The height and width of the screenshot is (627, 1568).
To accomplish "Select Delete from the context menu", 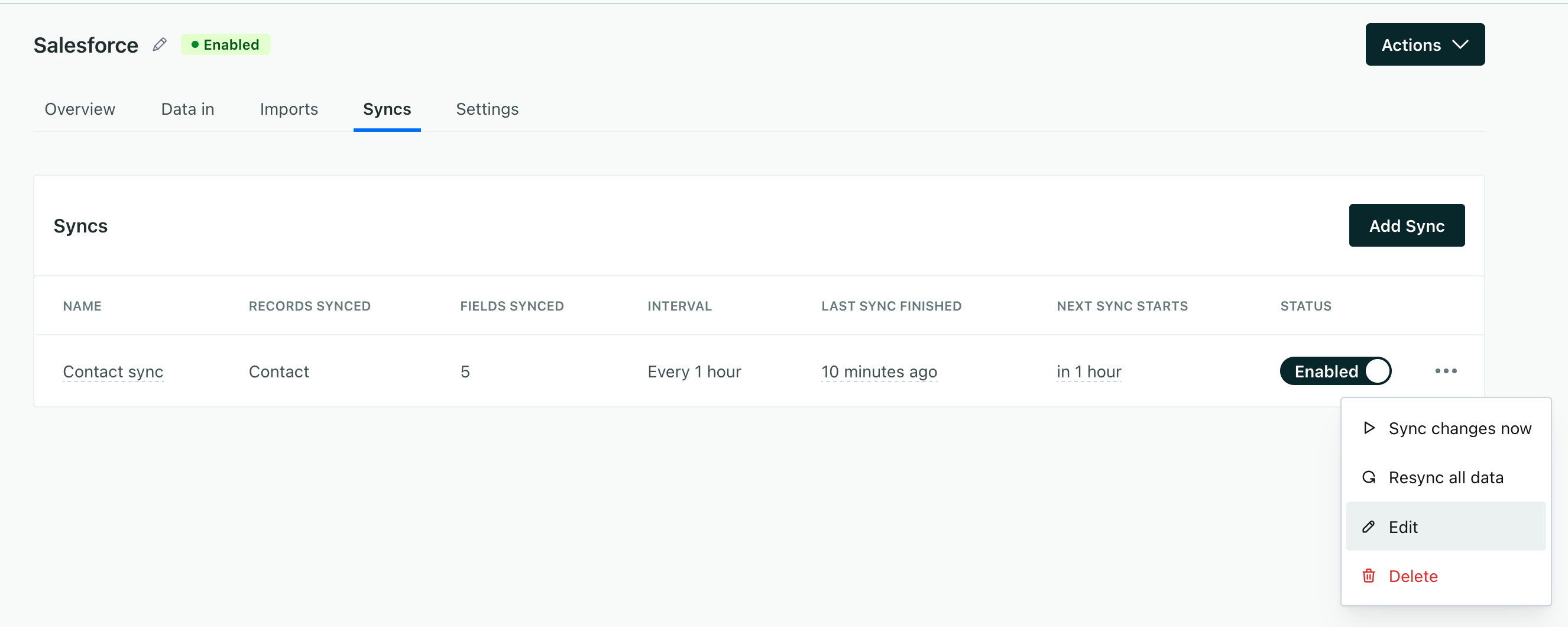I will pyautogui.click(x=1446, y=576).
